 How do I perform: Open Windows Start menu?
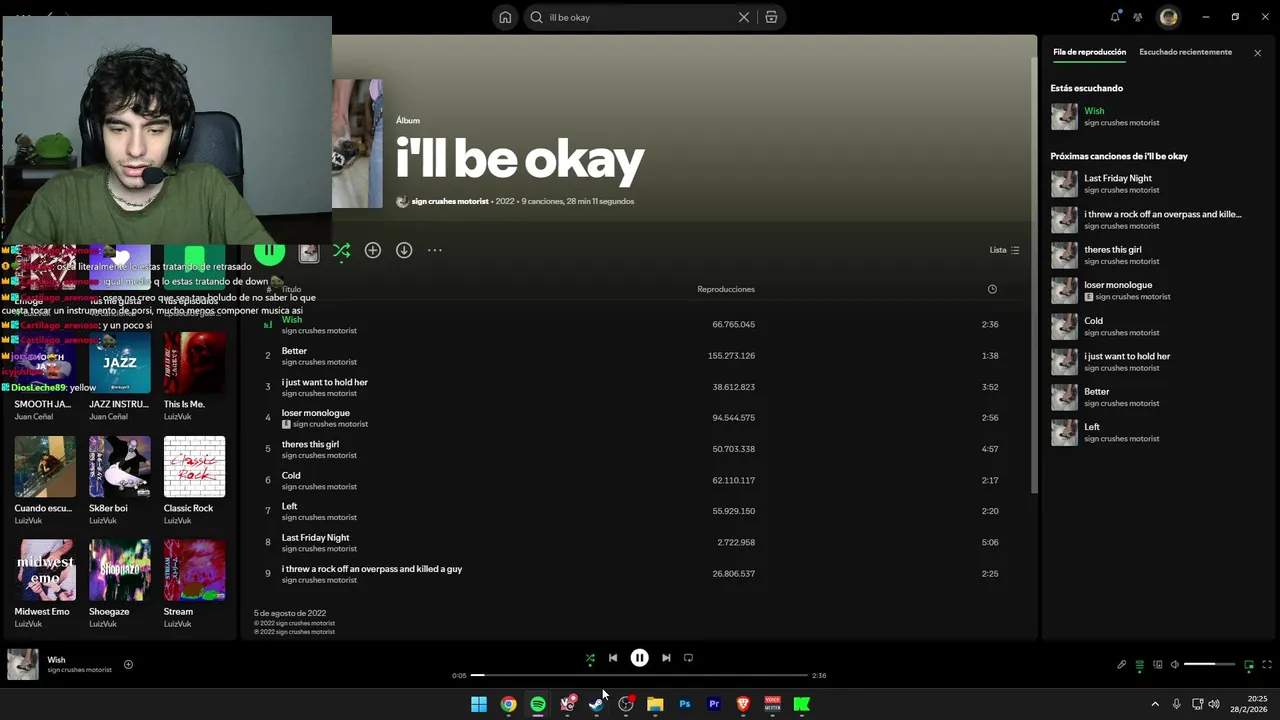point(479,704)
